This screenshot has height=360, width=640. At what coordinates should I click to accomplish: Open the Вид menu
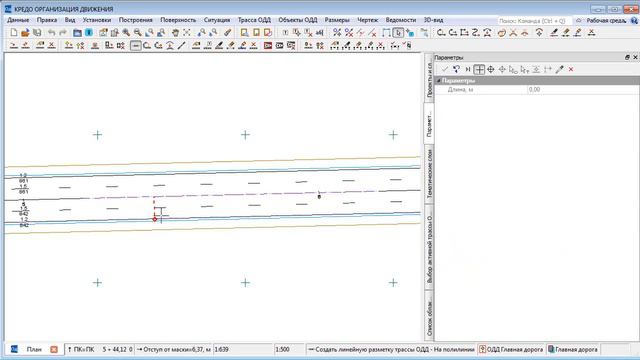70,20
